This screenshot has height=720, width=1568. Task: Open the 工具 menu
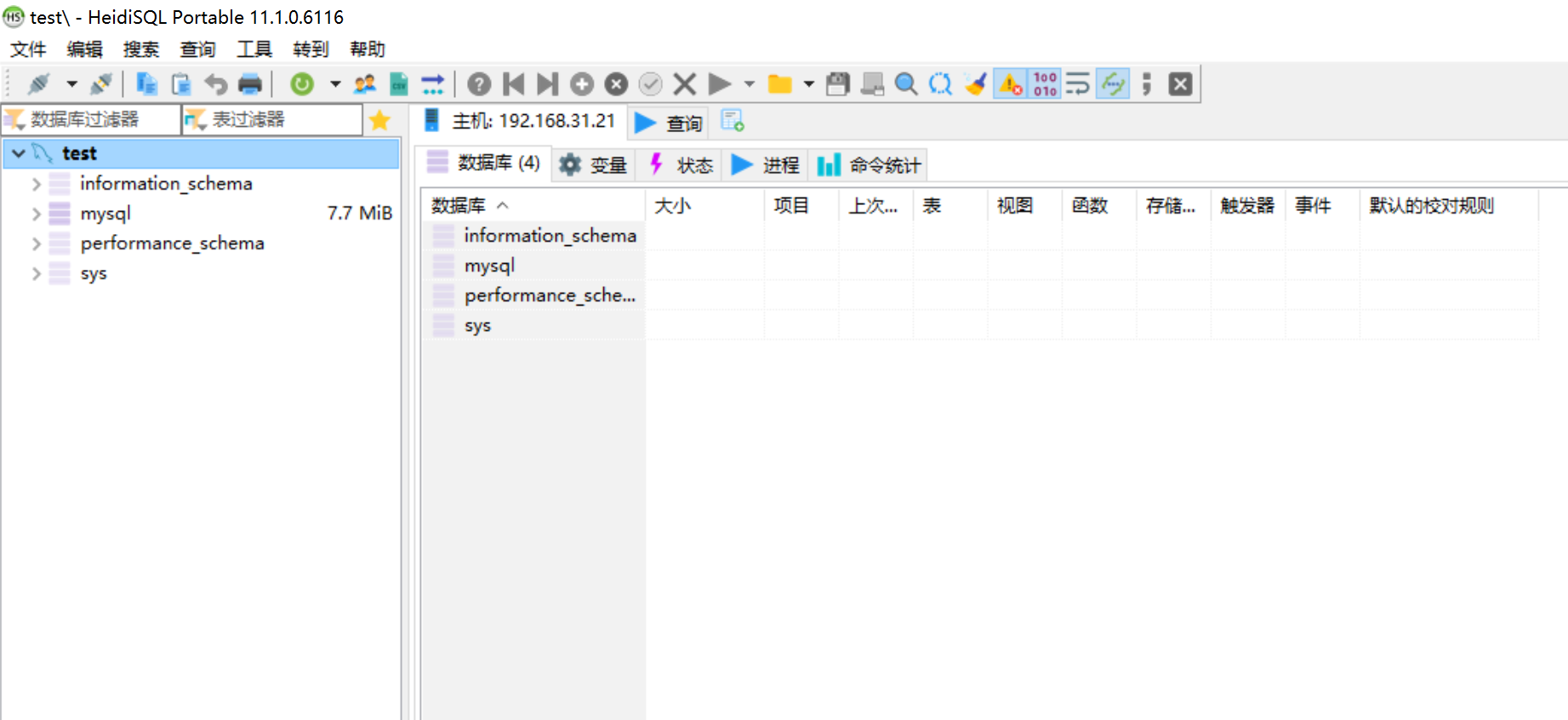(254, 49)
